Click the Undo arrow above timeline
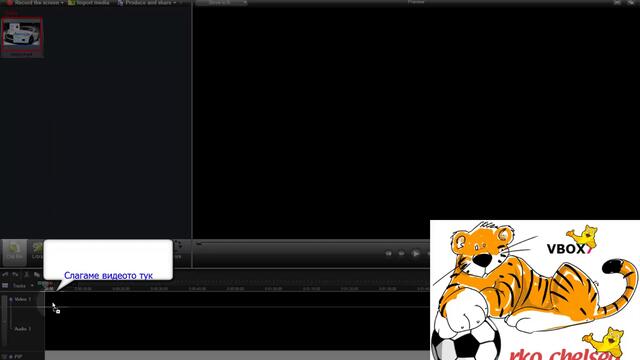The height and width of the screenshot is (360, 640). (x=5, y=275)
